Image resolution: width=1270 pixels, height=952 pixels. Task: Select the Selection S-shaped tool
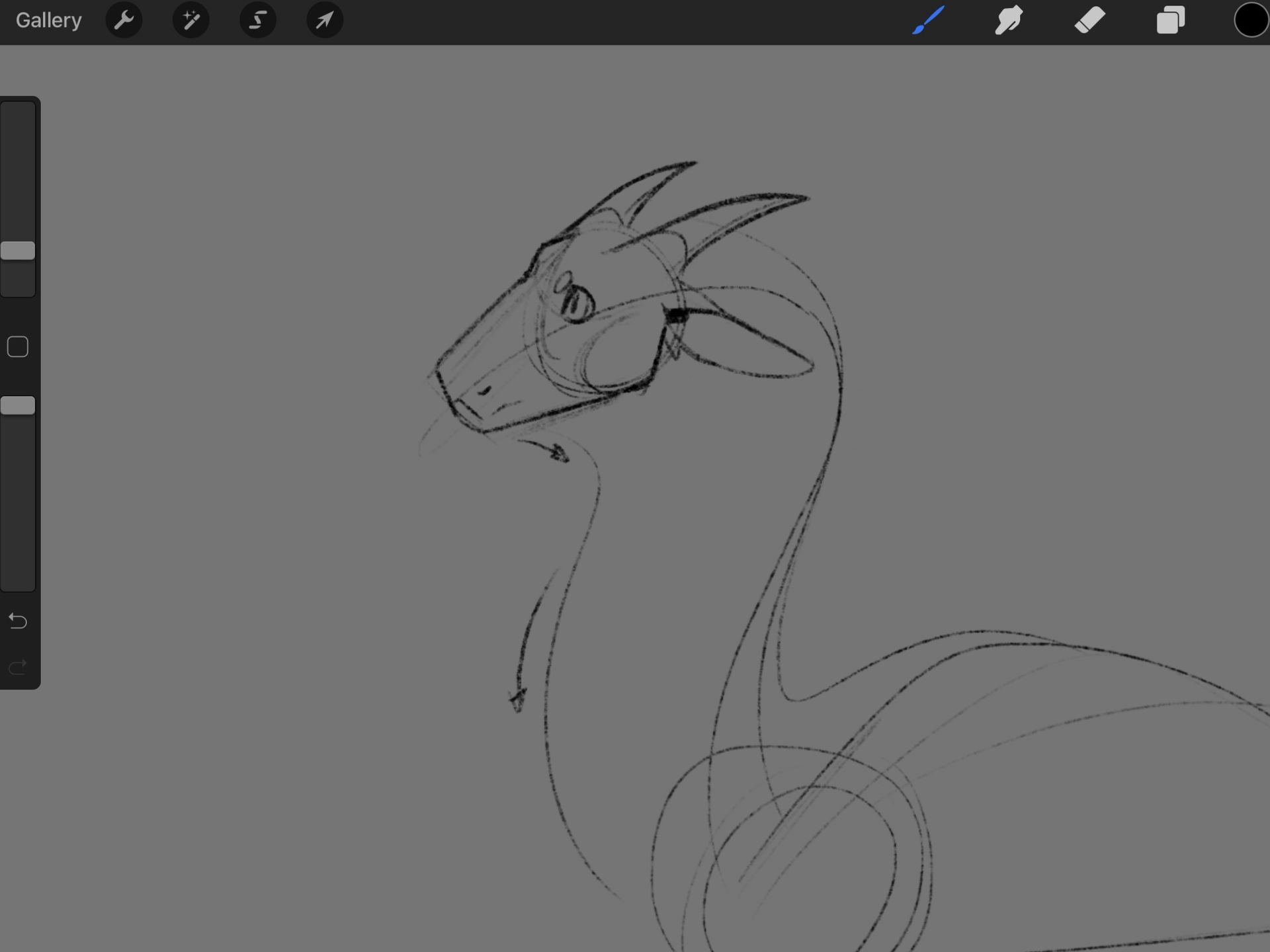point(257,20)
